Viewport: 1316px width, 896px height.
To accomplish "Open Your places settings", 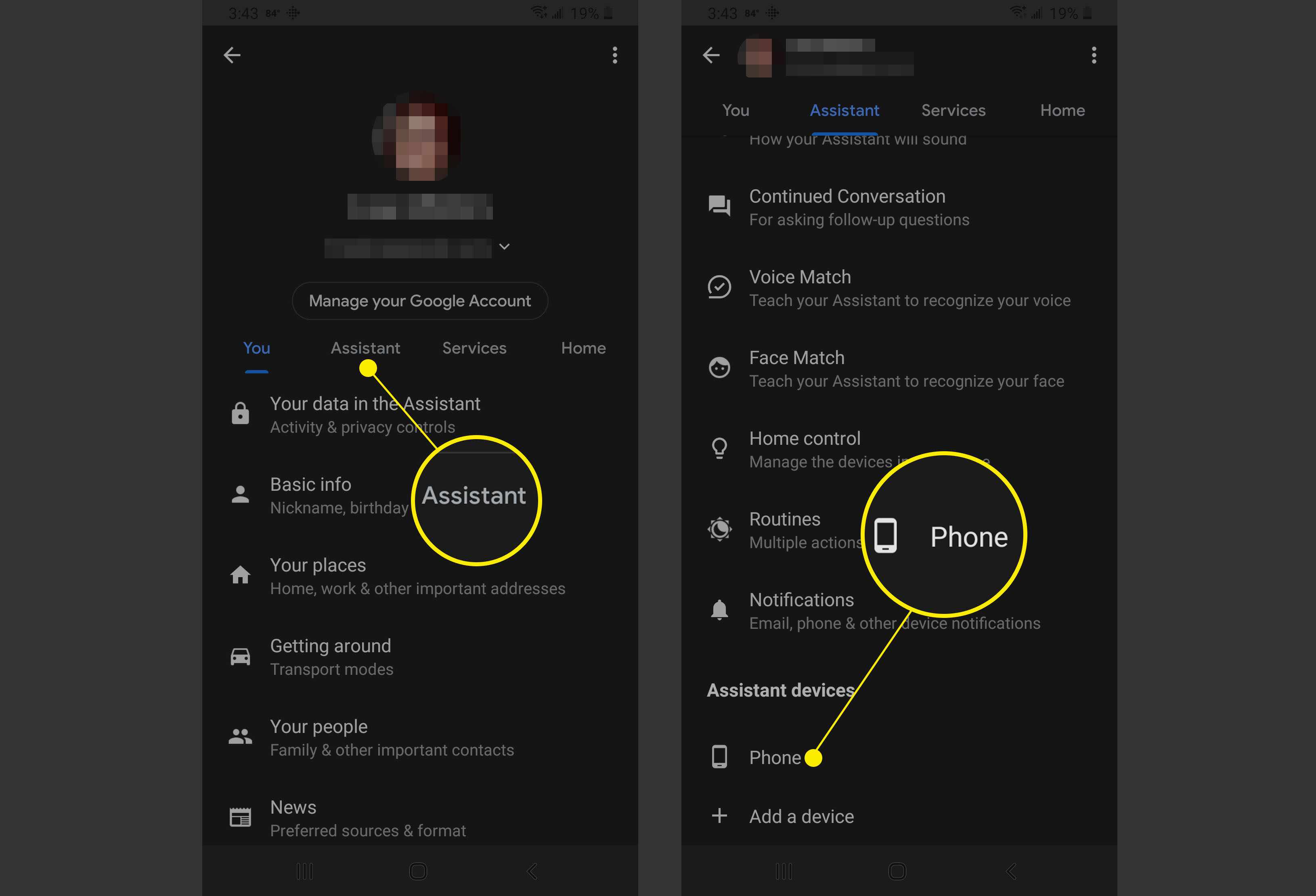I will pyautogui.click(x=419, y=576).
